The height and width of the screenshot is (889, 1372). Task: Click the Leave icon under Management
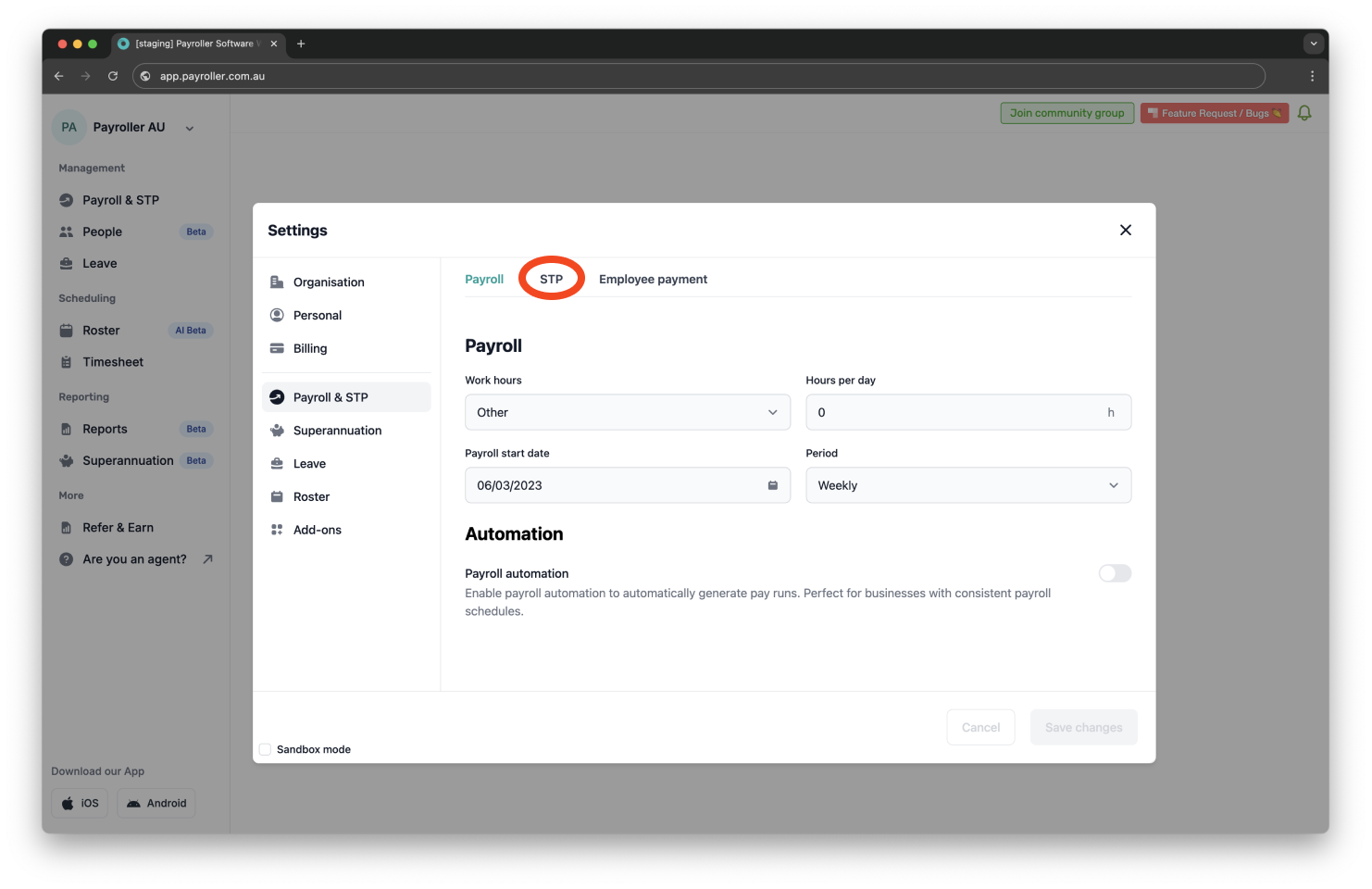point(68,263)
